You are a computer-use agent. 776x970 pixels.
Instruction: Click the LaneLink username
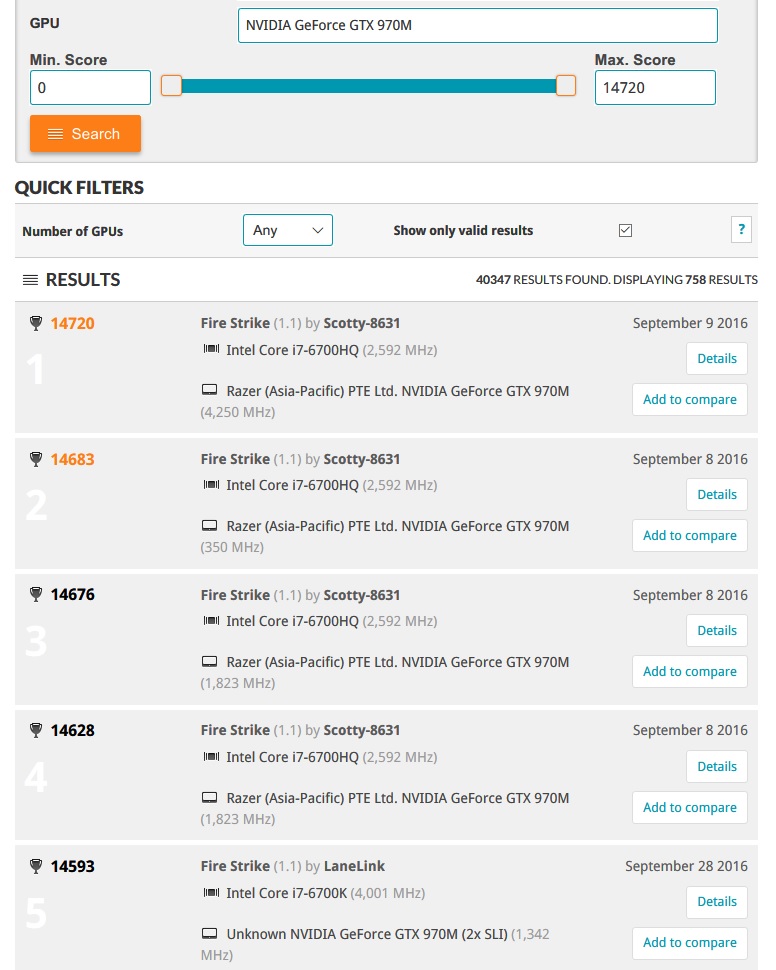coord(354,866)
